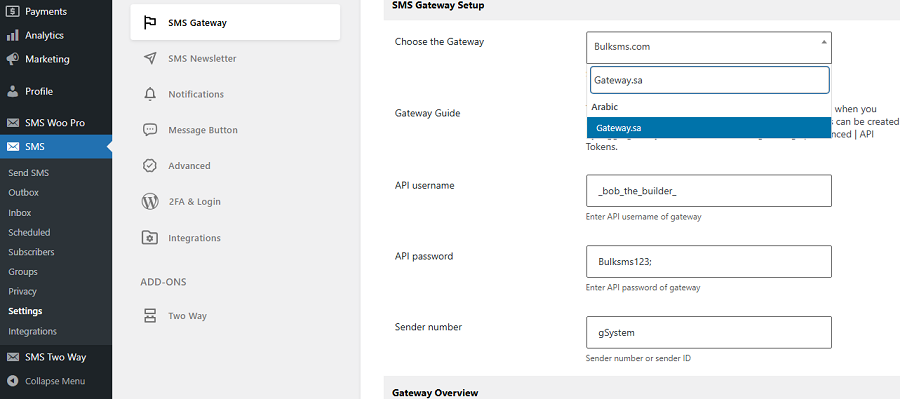Click the Profile person icon
Screen dimensions: 900x399
pyautogui.click(x=13, y=91)
